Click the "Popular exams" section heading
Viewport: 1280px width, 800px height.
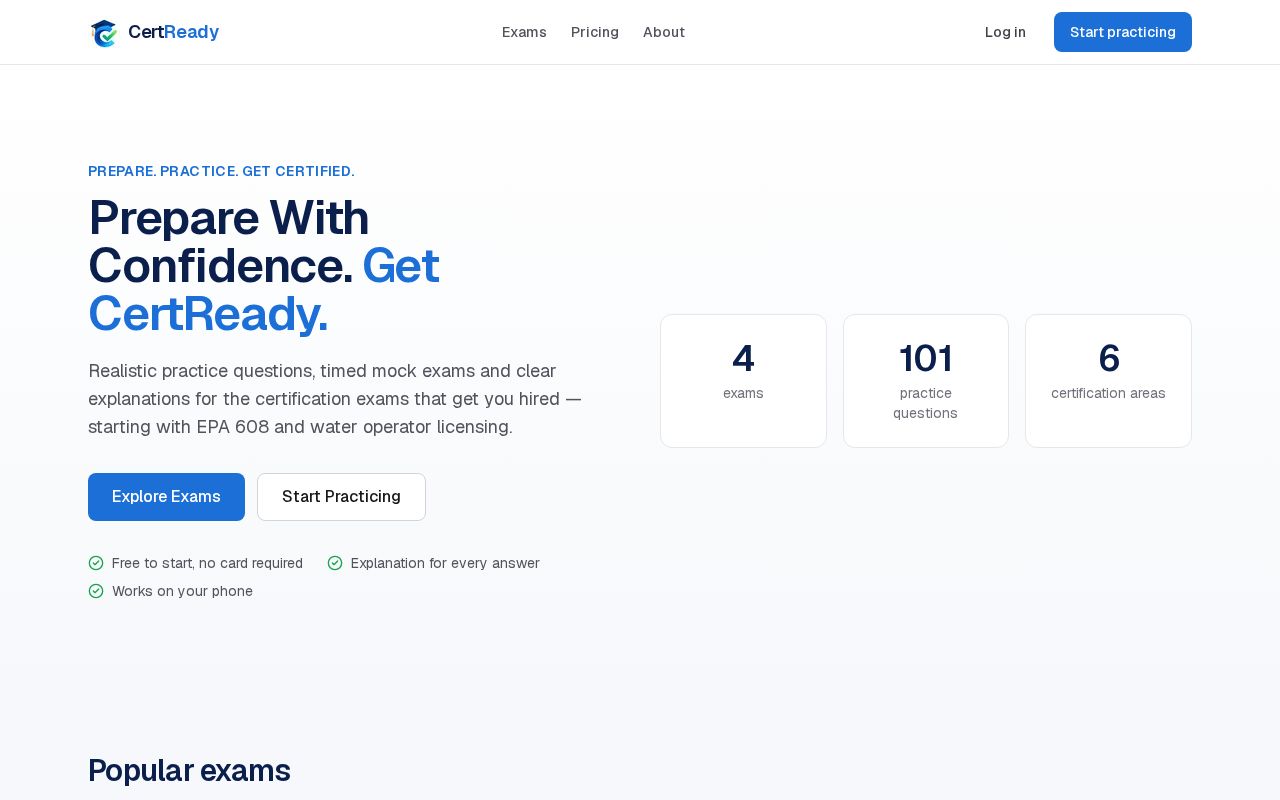pyautogui.click(x=189, y=770)
